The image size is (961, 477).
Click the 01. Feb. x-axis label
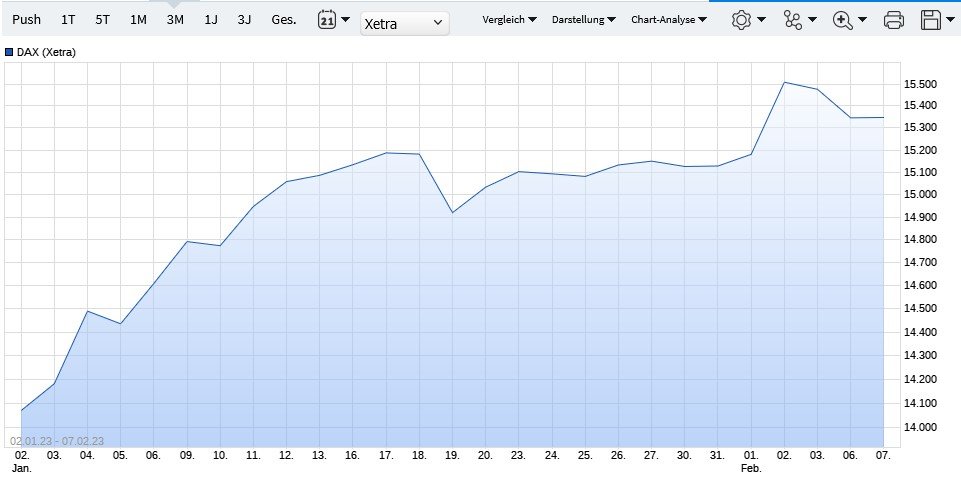(751, 462)
